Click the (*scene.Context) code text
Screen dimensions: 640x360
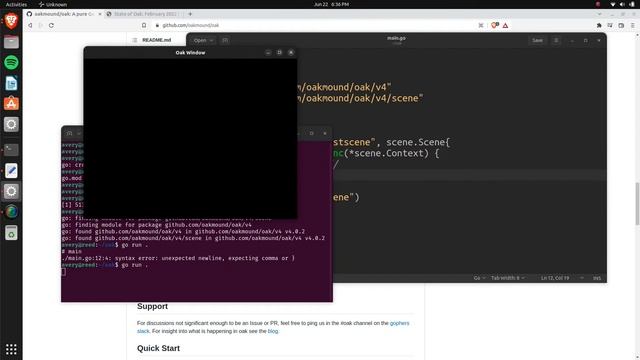(x=386, y=153)
